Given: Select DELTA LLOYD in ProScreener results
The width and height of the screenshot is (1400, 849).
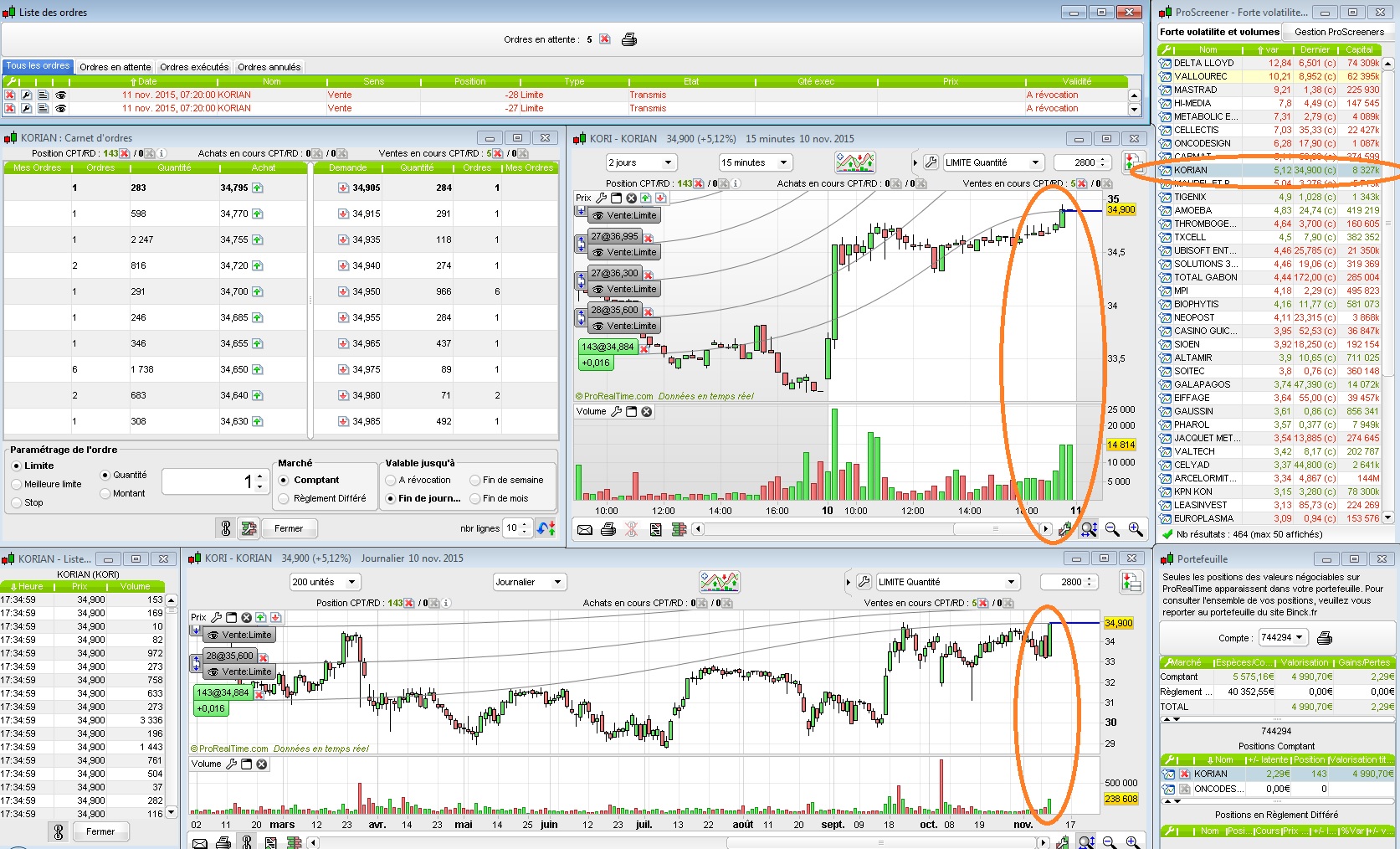Looking at the screenshot, I should [x=1269, y=63].
